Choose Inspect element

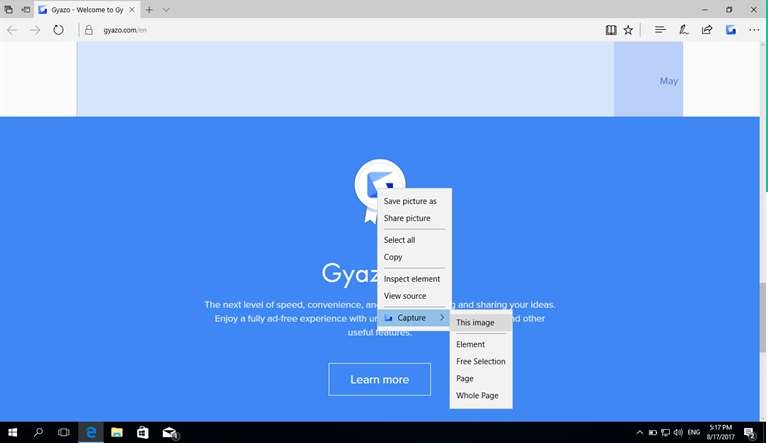(414, 279)
